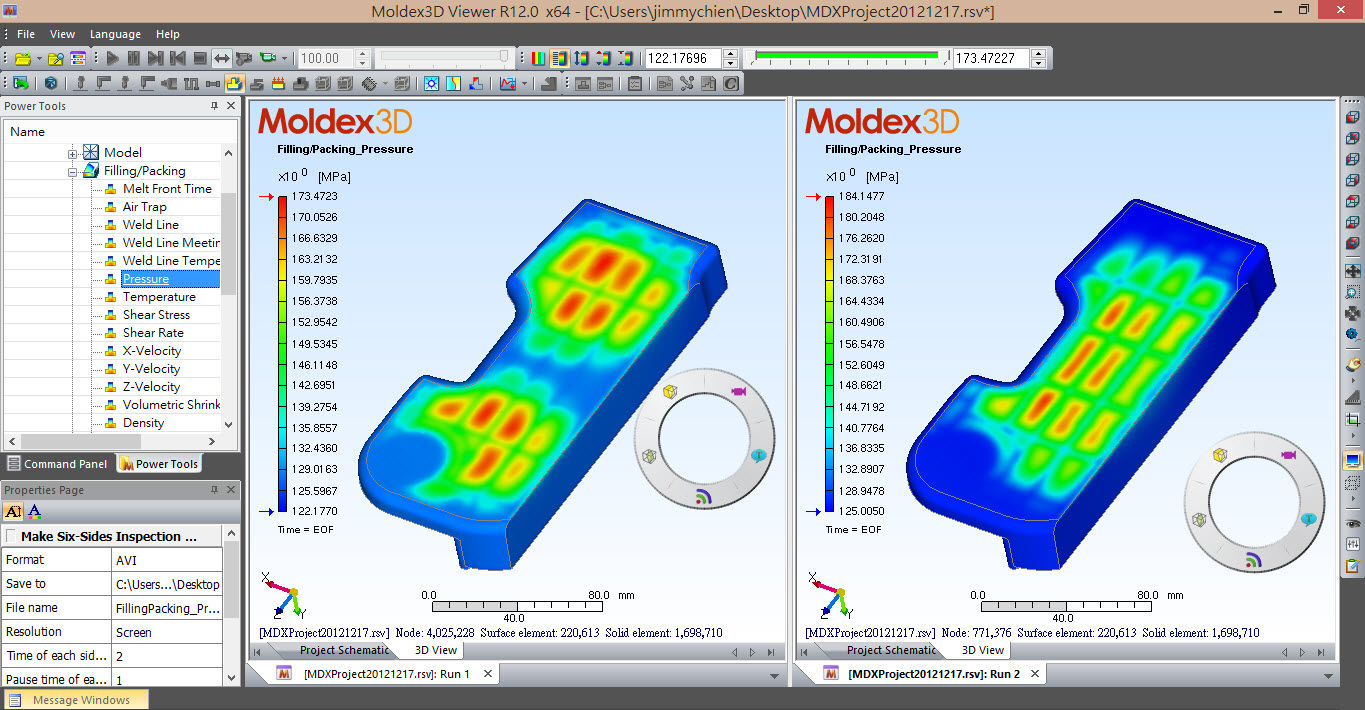This screenshot has width=1365, height=710.
Task: Close the Run 1 document tab
Action: tap(488, 674)
